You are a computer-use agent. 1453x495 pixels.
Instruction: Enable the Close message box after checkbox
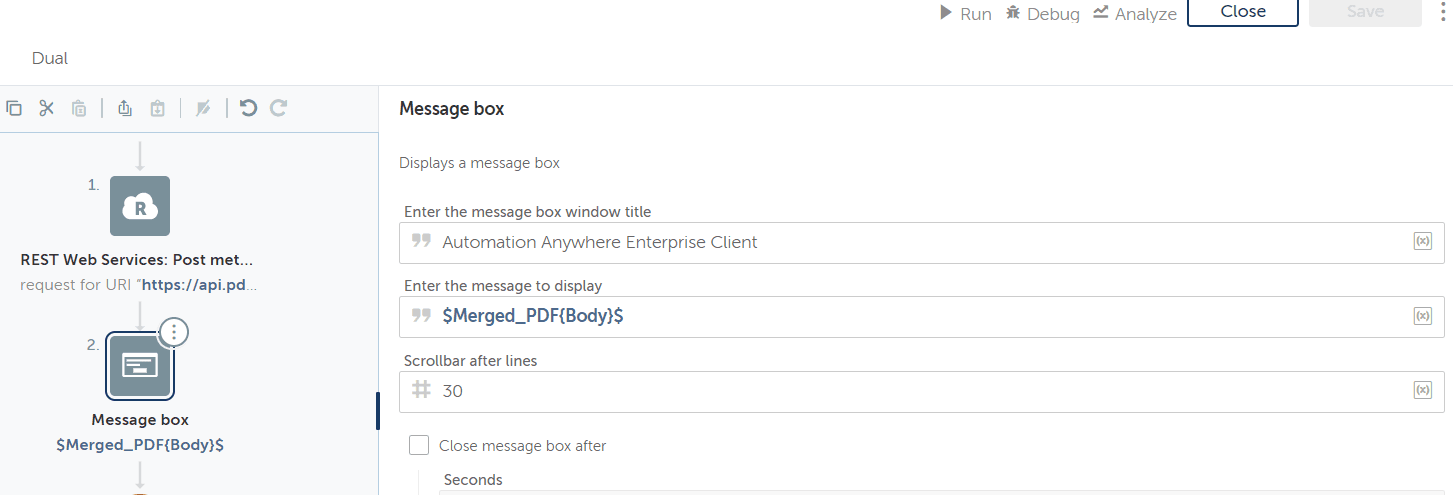(x=419, y=445)
